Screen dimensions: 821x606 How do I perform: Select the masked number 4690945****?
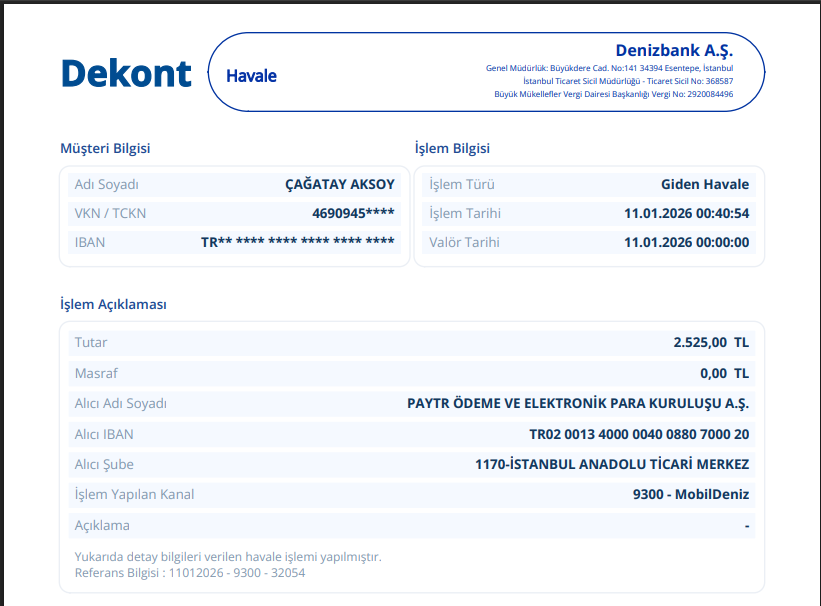(x=353, y=213)
